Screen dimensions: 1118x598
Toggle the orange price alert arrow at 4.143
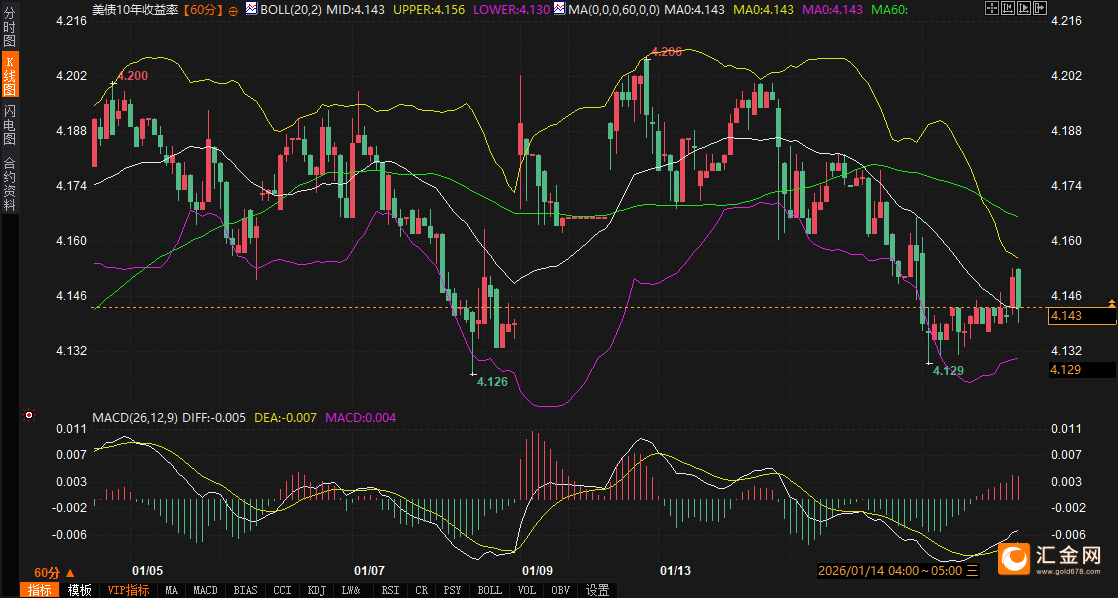[x=1111, y=302]
